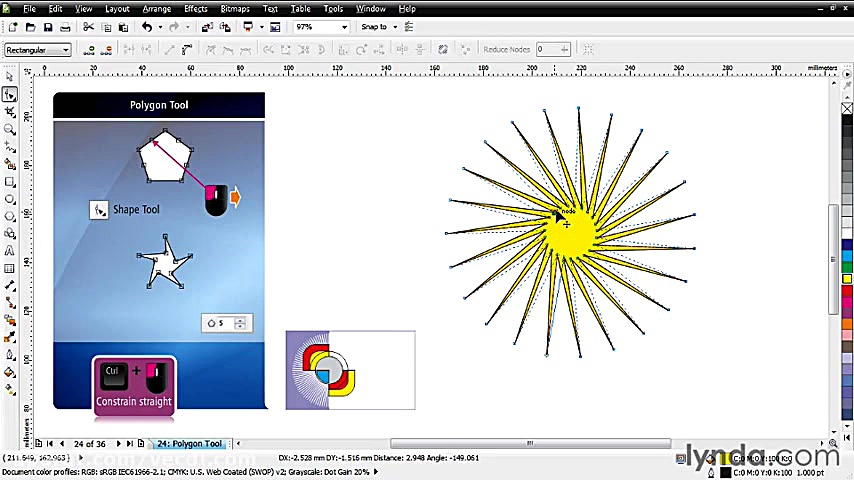The image size is (854, 480).
Task: Select the Pick tool in toolbox
Action: tap(9, 76)
